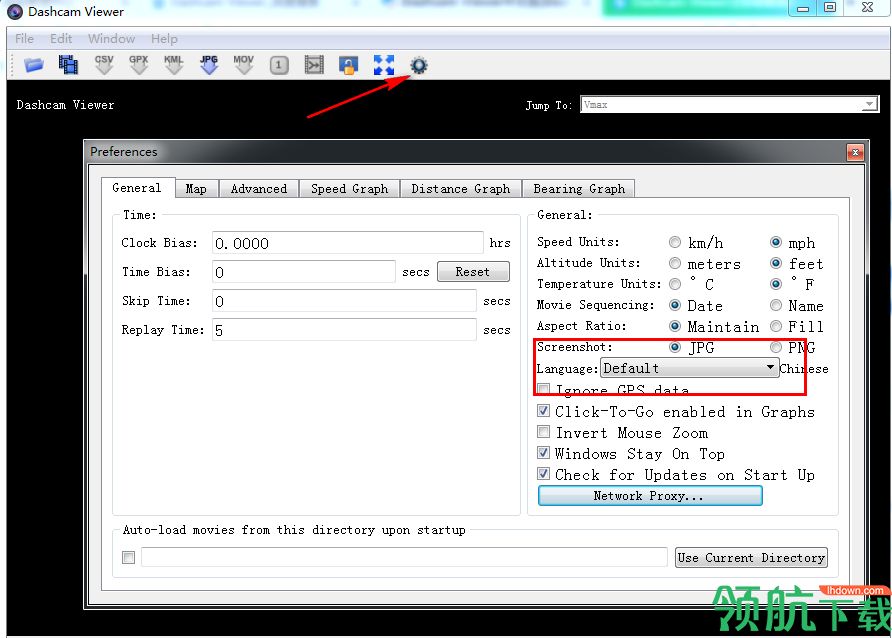Uncheck Windows Stay On Top
The height and width of the screenshot is (638, 892).
tap(544, 453)
